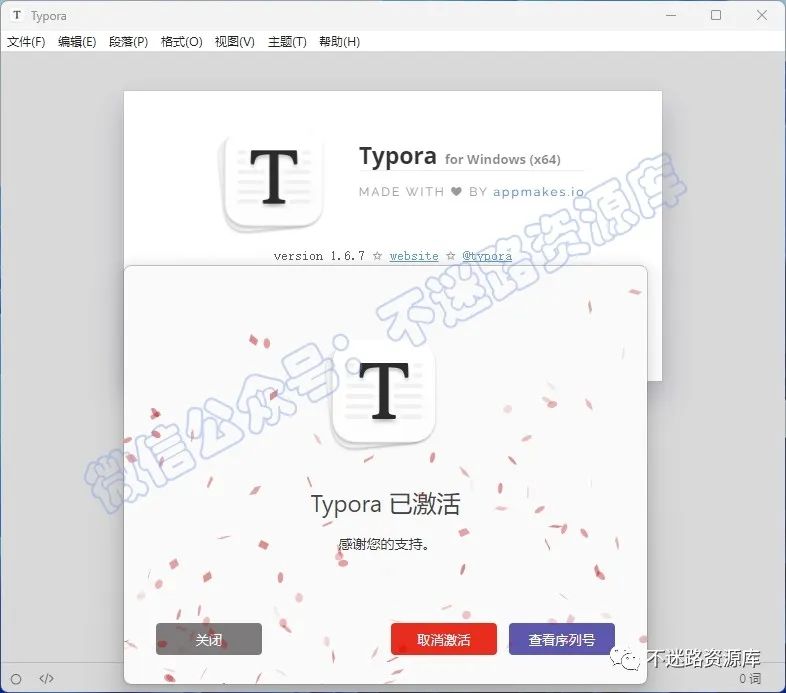Maximize the Typora window
Viewport: 786px width, 693px height.
coord(716,15)
